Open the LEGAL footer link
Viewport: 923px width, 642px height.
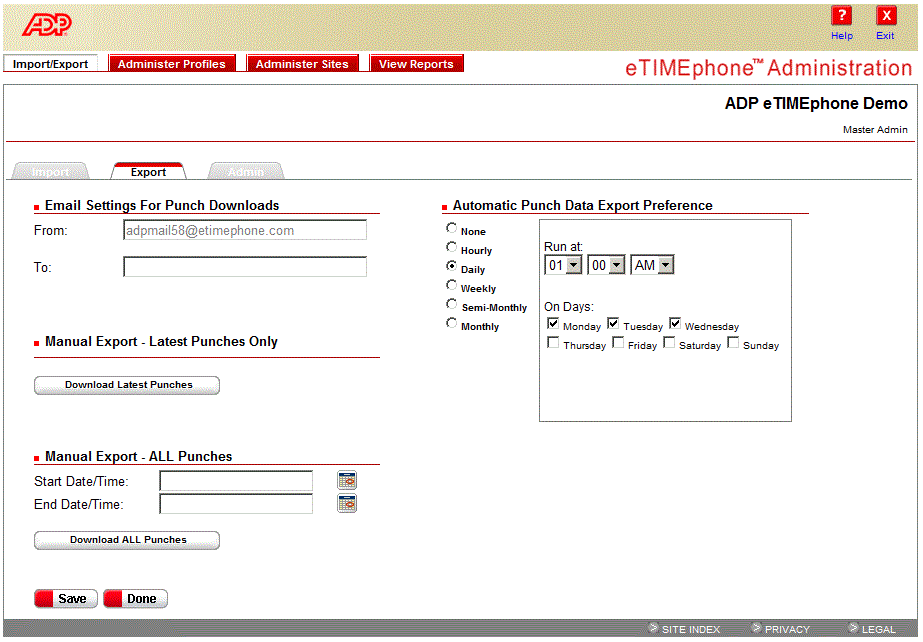(879, 629)
